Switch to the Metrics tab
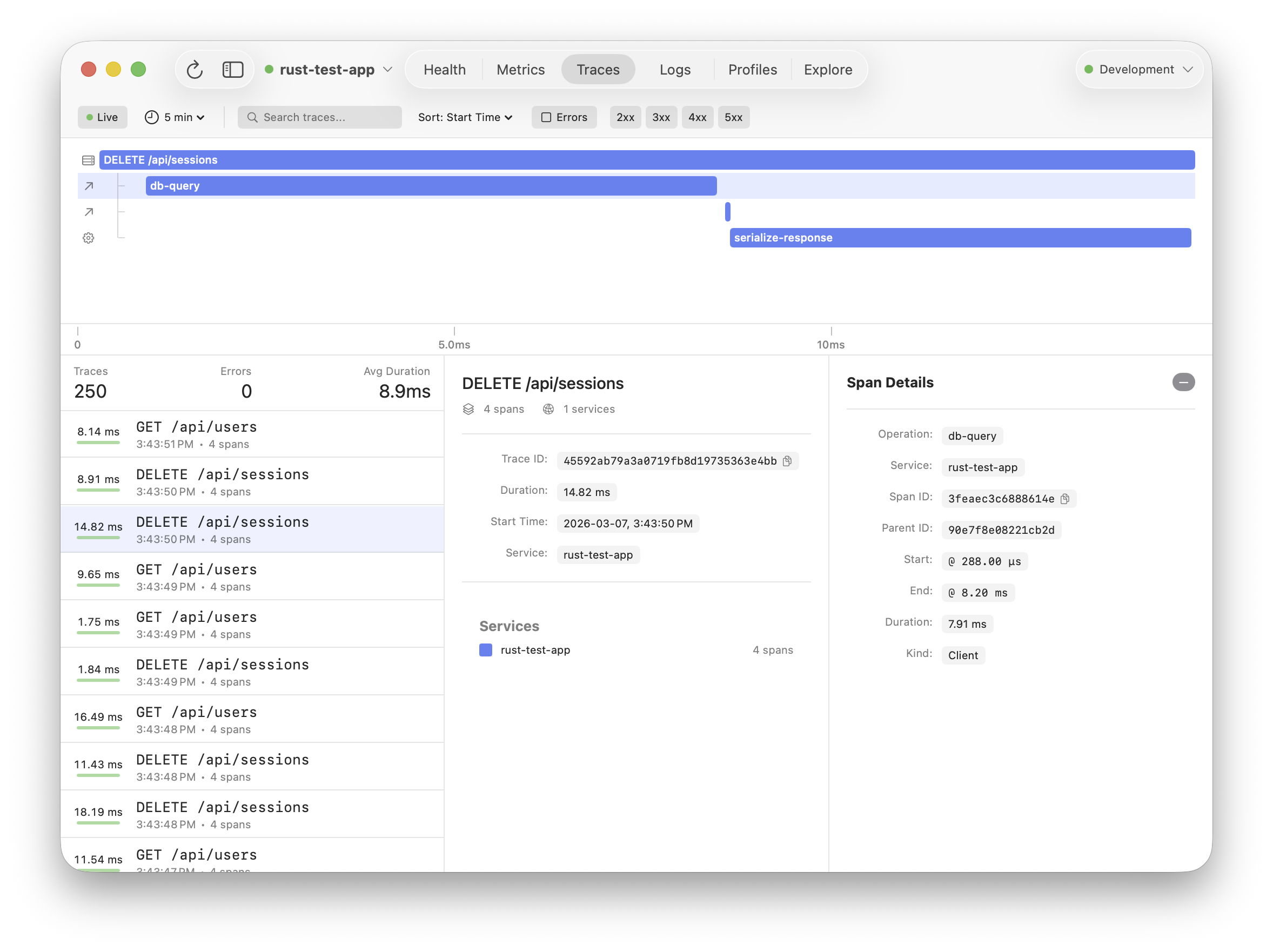The height and width of the screenshot is (952, 1273). coord(520,70)
